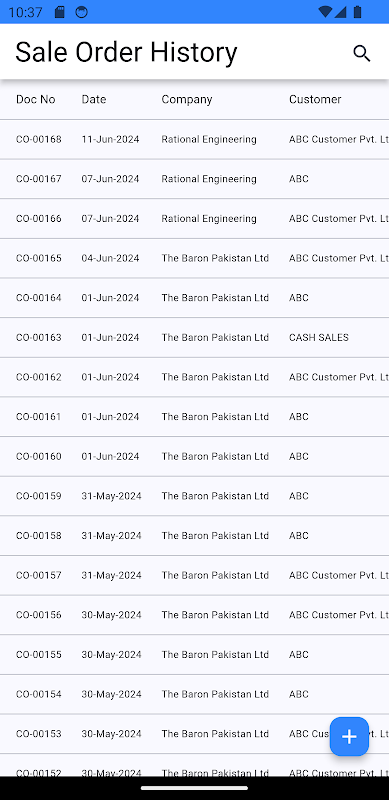Open sale order CO-00167
Image resolution: width=389 pixels, height=800 pixels.
pyautogui.click(x=194, y=179)
